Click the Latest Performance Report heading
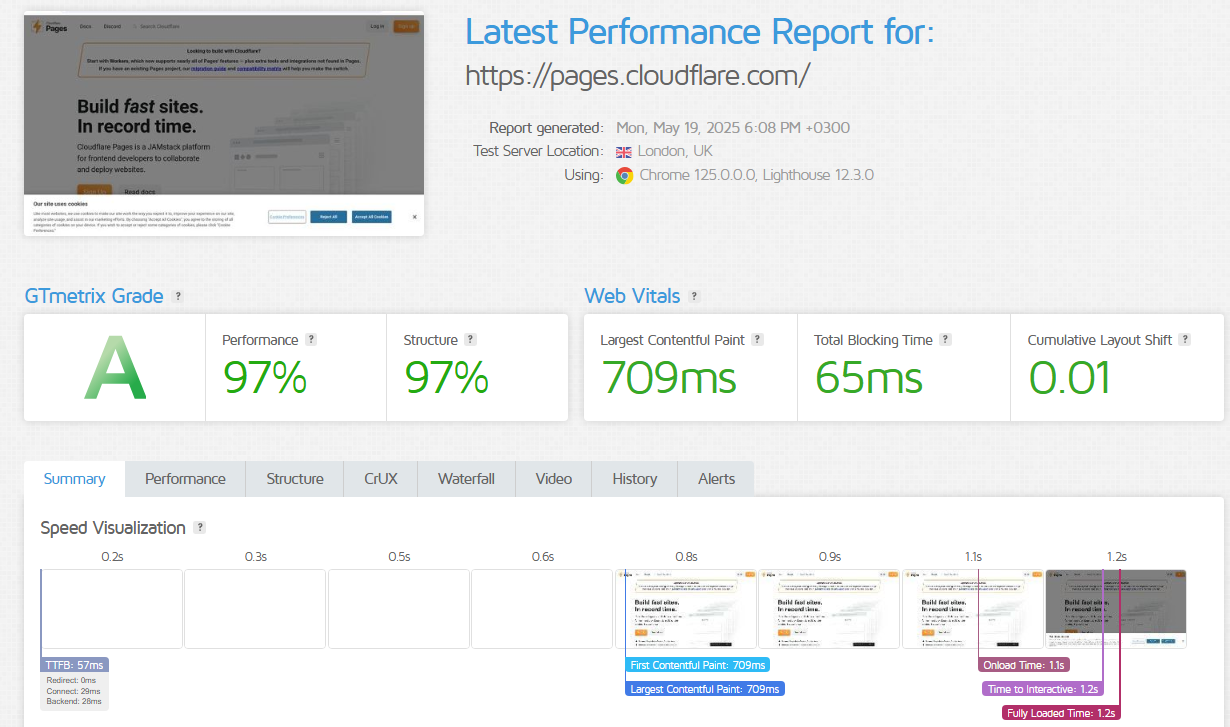 point(699,32)
